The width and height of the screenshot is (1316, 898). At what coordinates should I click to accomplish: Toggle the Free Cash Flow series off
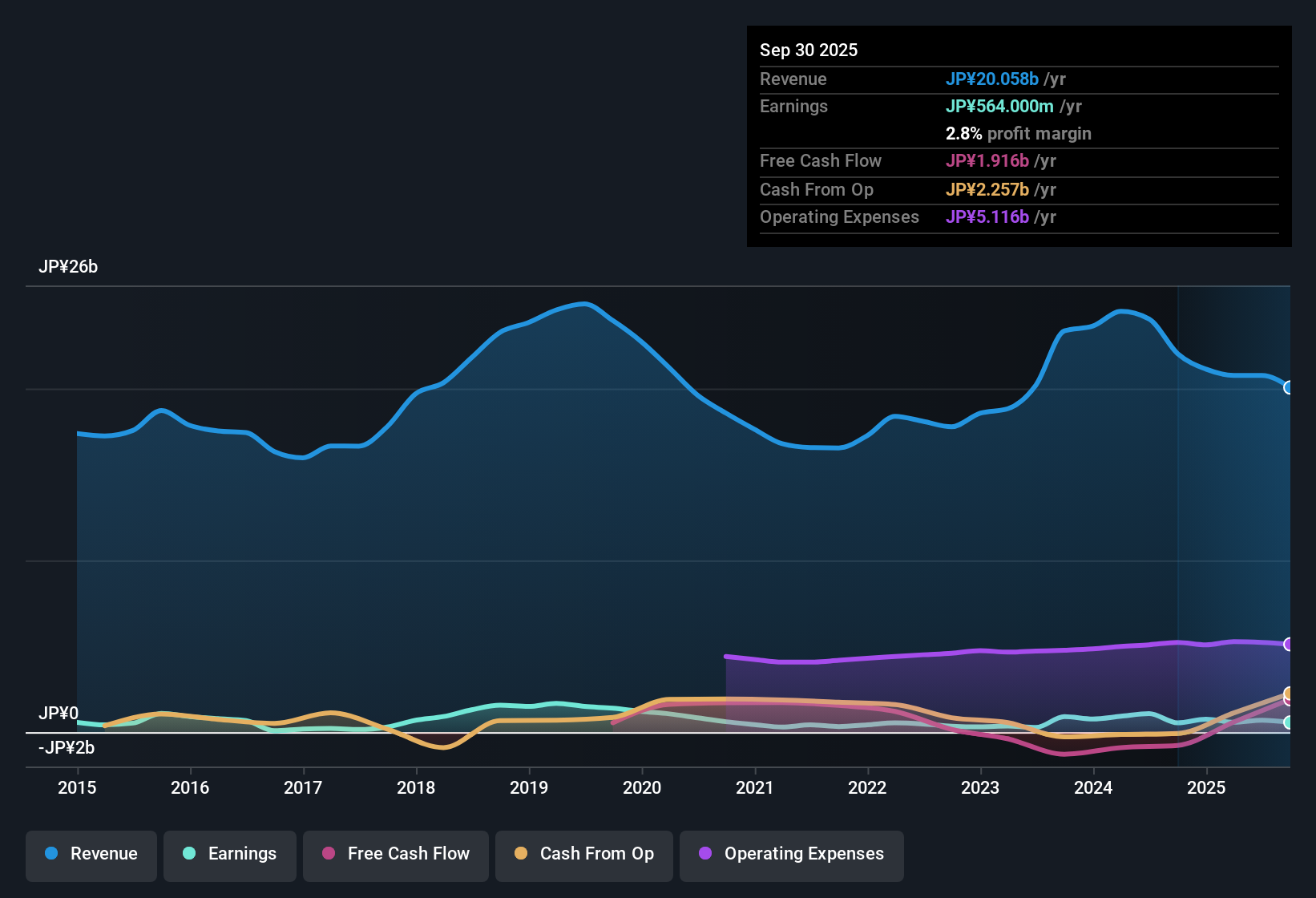pos(395,854)
